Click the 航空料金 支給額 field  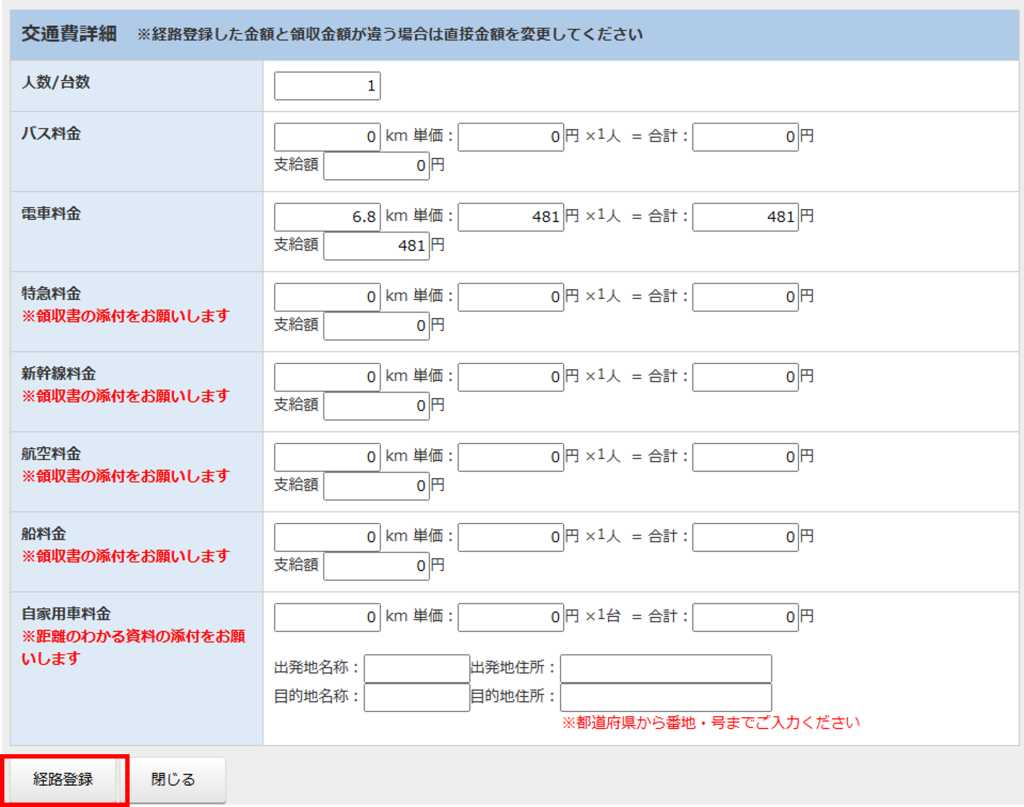click(x=376, y=486)
